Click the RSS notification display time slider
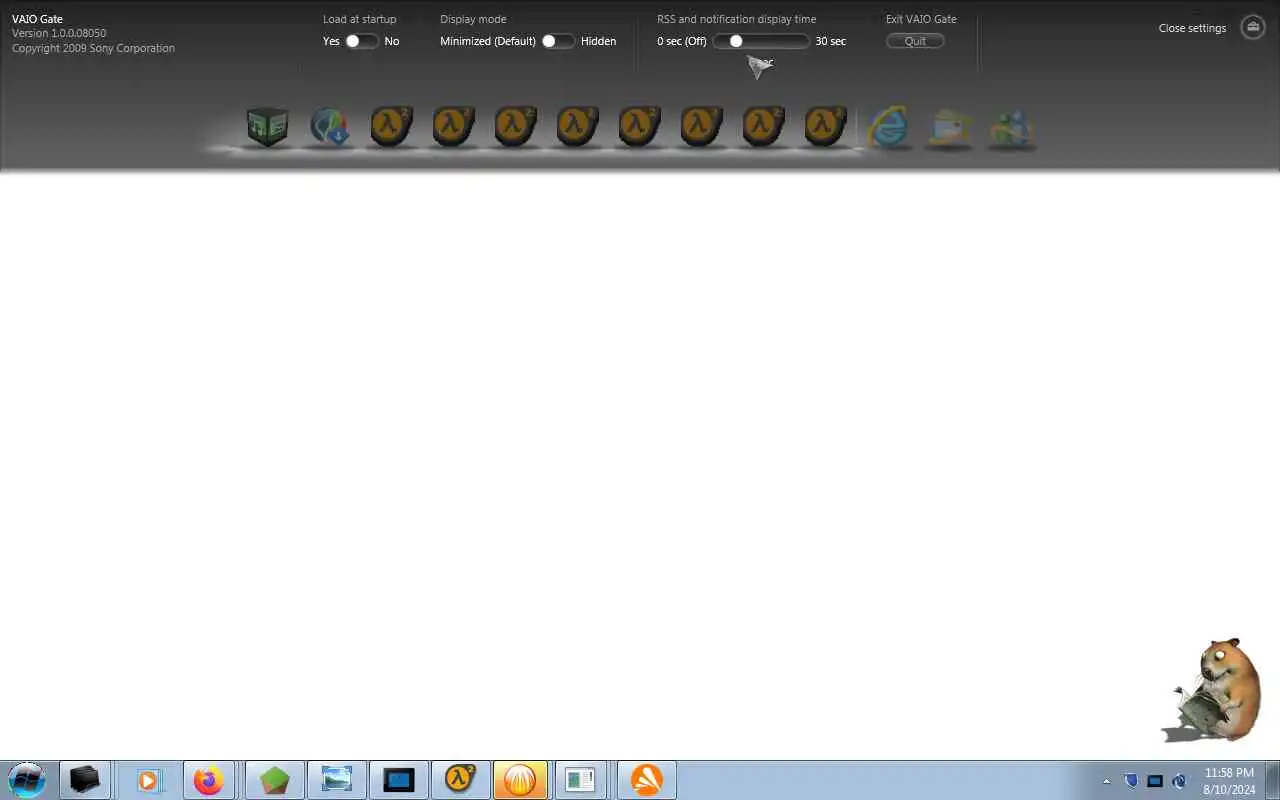The image size is (1280, 800). click(x=761, y=41)
